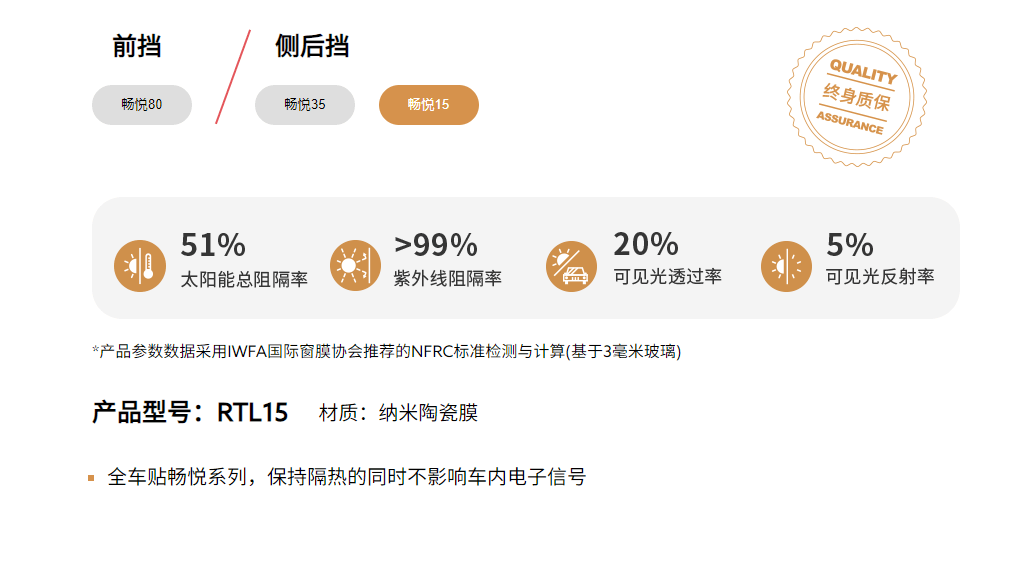Switch to the 畅悦35 option
1013x587 pixels.
tap(305, 105)
